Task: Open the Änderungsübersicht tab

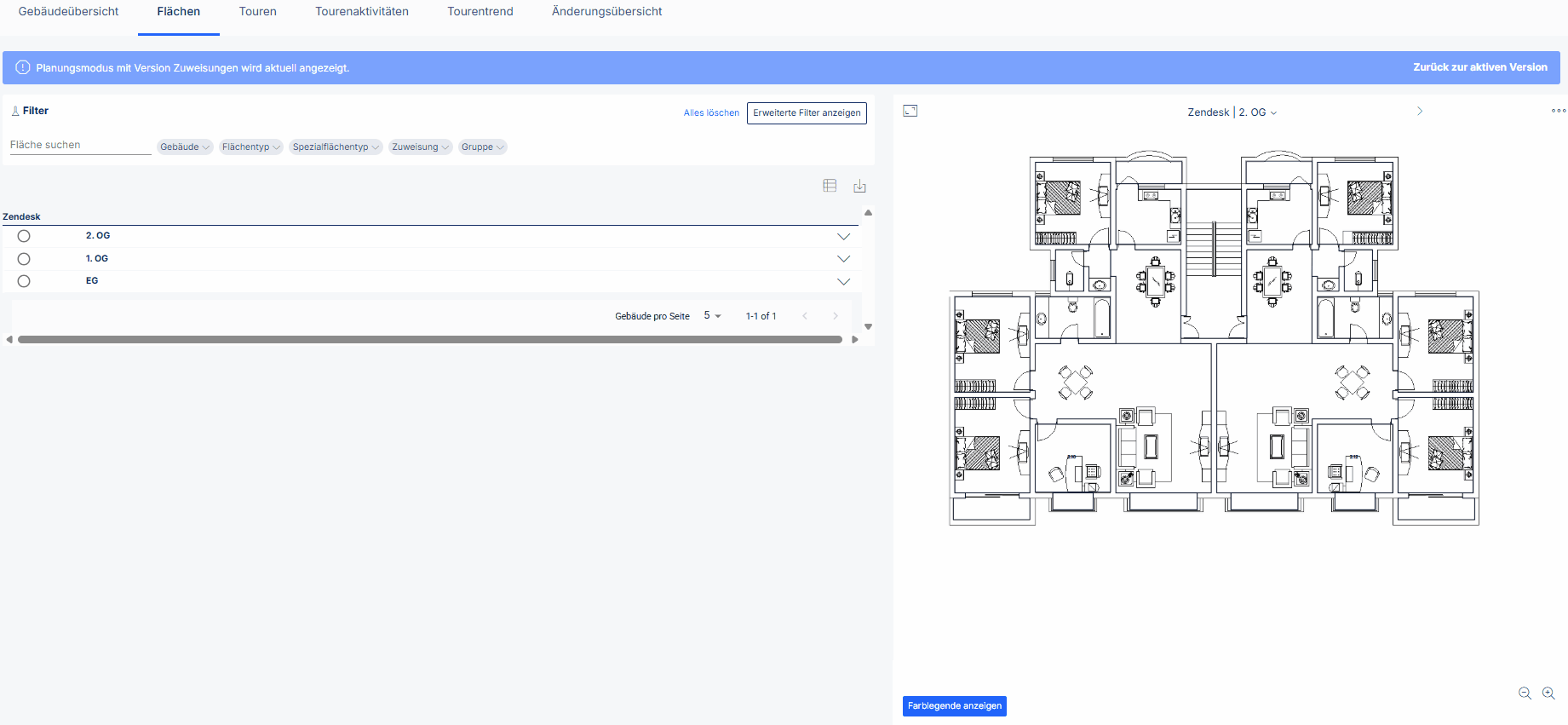Action: click(x=606, y=12)
